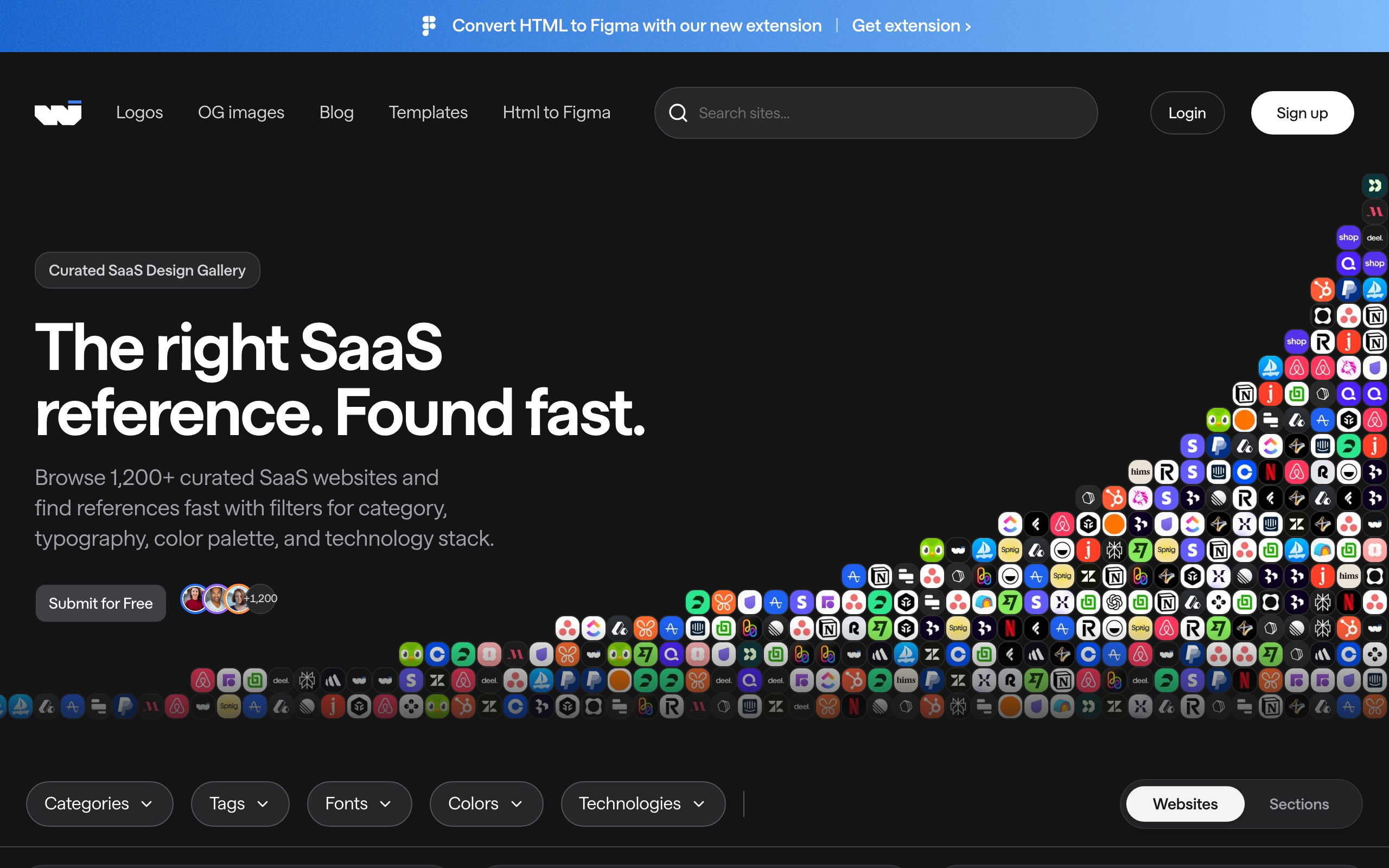
Task: Click the Figma icon in the top banner
Action: [x=429, y=26]
